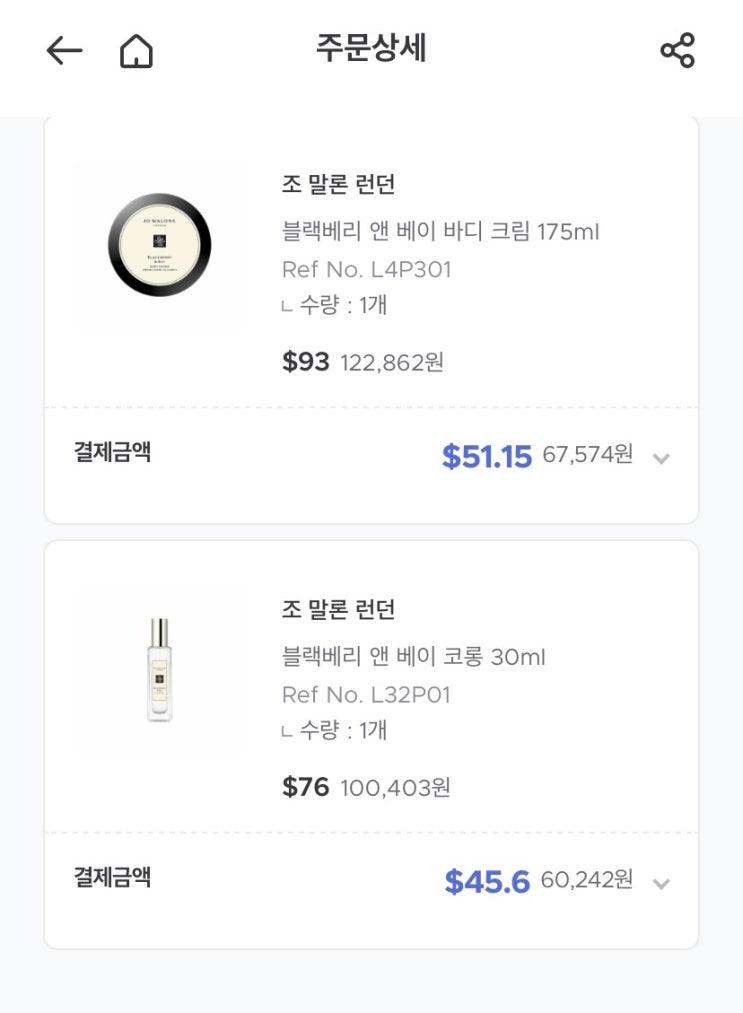Expand cologne payment amount chevron
Viewport: 743px width, 1013px height.
[x=660, y=883]
